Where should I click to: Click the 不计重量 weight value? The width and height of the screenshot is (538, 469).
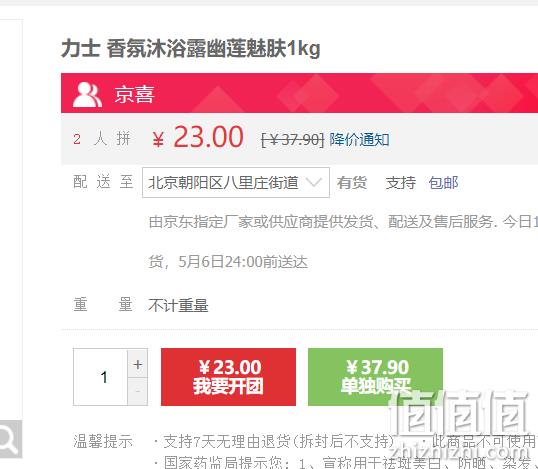tap(178, 305)
